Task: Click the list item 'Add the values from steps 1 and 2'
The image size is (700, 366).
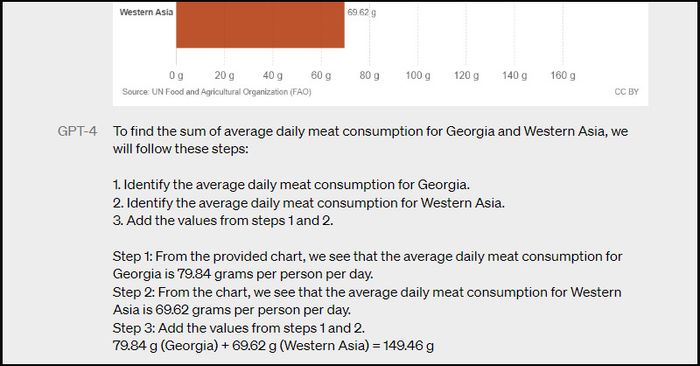Action: click(223, 220)
